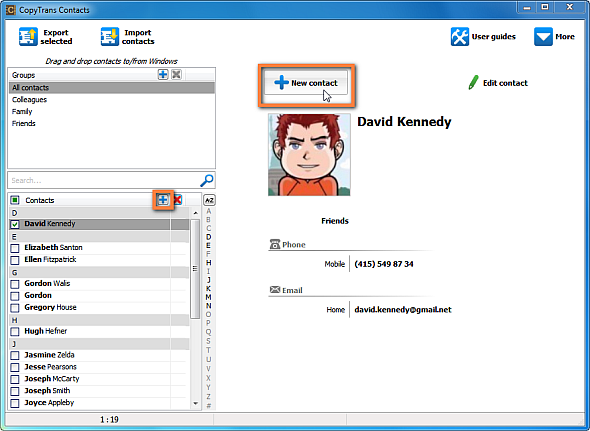The height and width of the screenshot is (431, 590).
Task: Click the green pencil Edit icon
Action: click(473, 82)
